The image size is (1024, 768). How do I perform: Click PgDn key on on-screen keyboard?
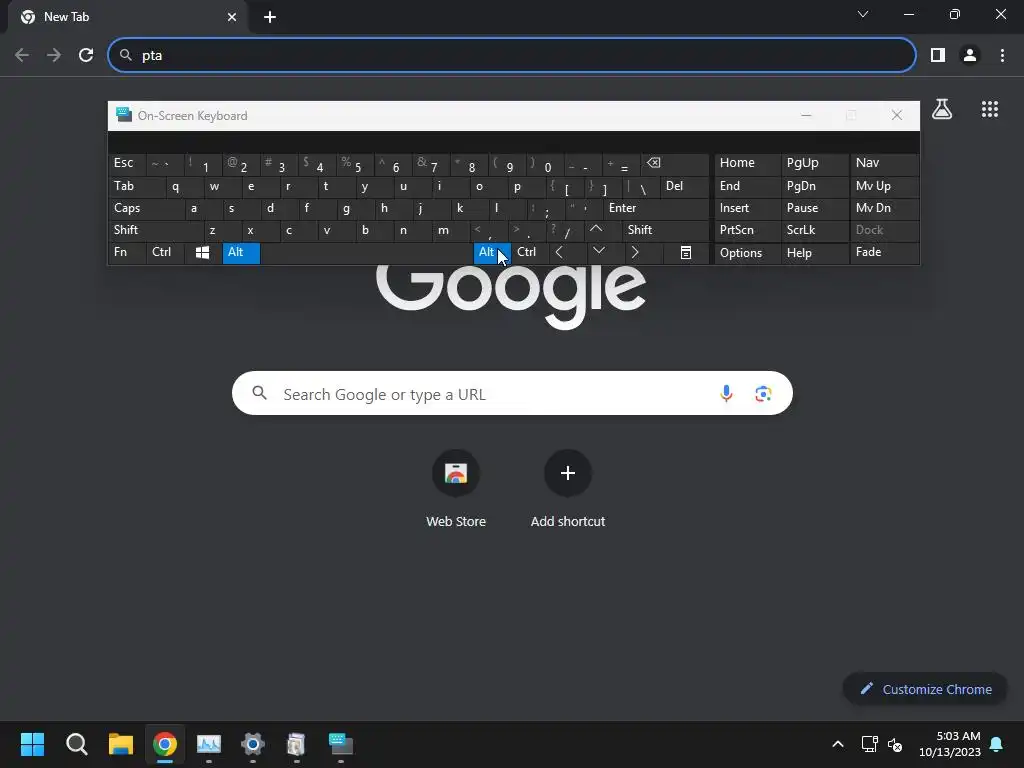[x=814, y=186]
